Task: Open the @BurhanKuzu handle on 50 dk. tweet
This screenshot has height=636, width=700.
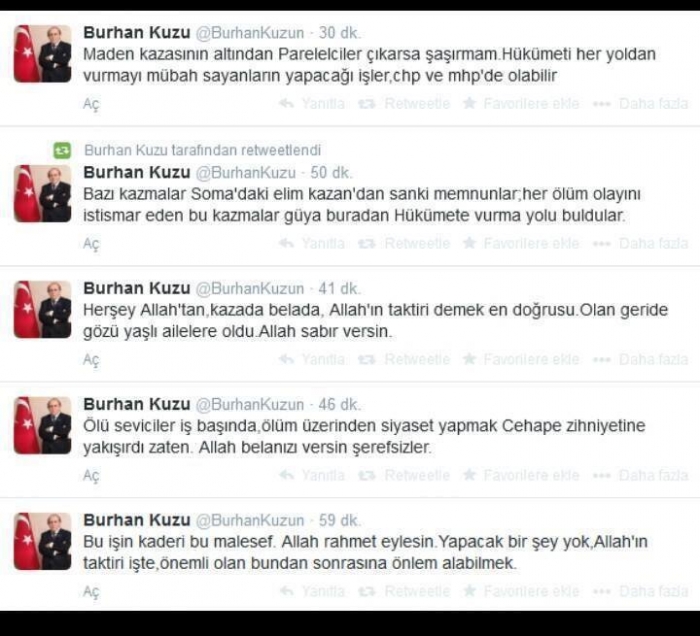Action: tap(246, 173)
